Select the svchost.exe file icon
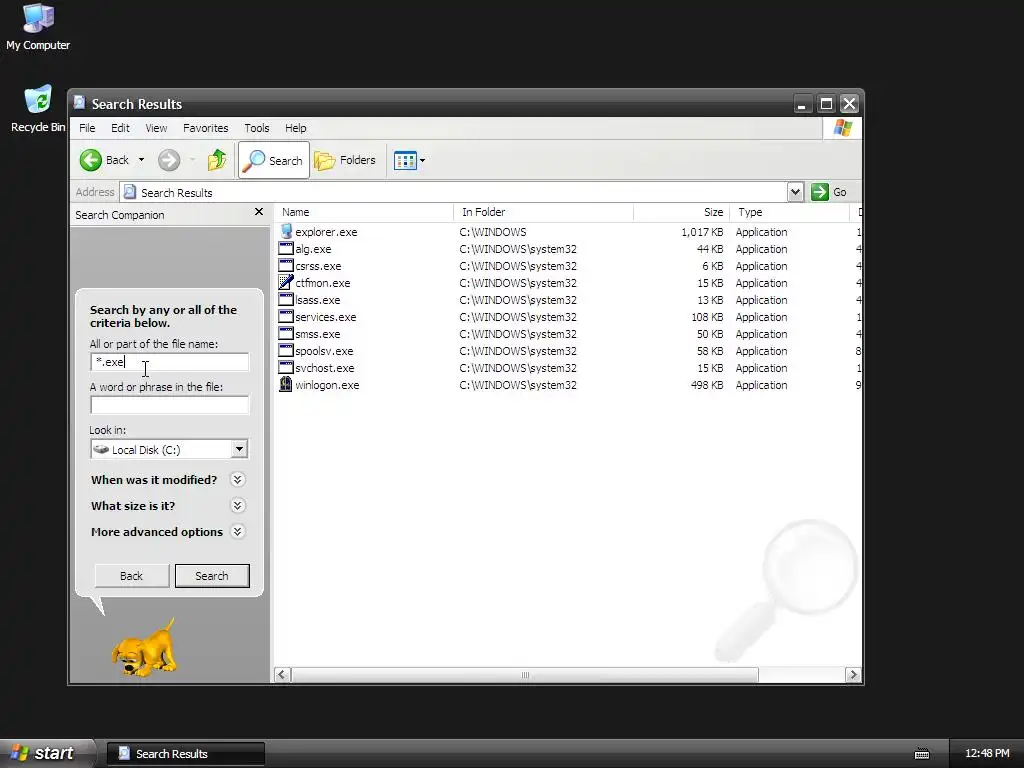This screenshot has width=1024, height=768. coord(286,367)
